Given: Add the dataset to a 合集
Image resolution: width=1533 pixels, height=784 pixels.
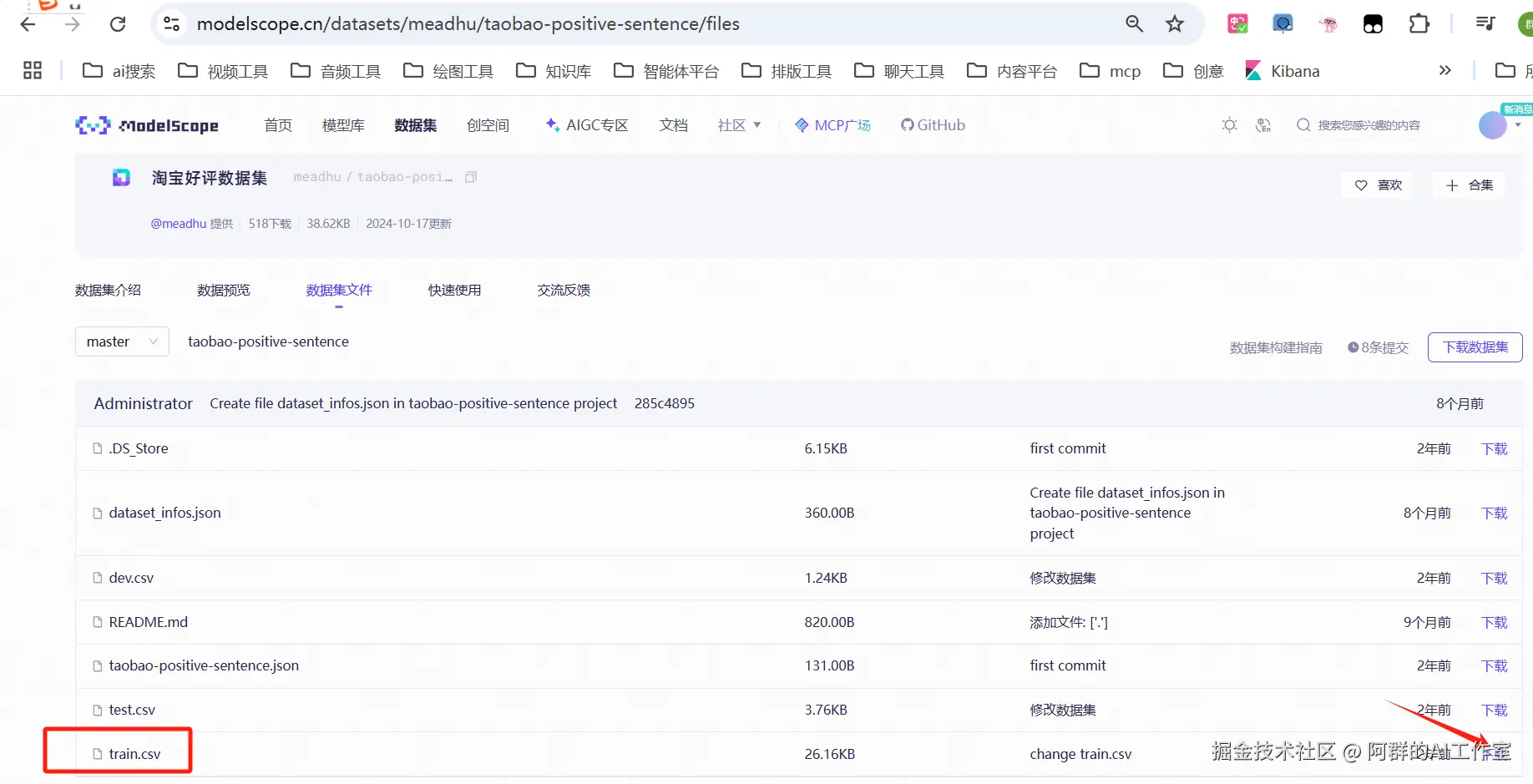Looking at the screenshot, I should pyautogui.click(x=1469, y=185).
